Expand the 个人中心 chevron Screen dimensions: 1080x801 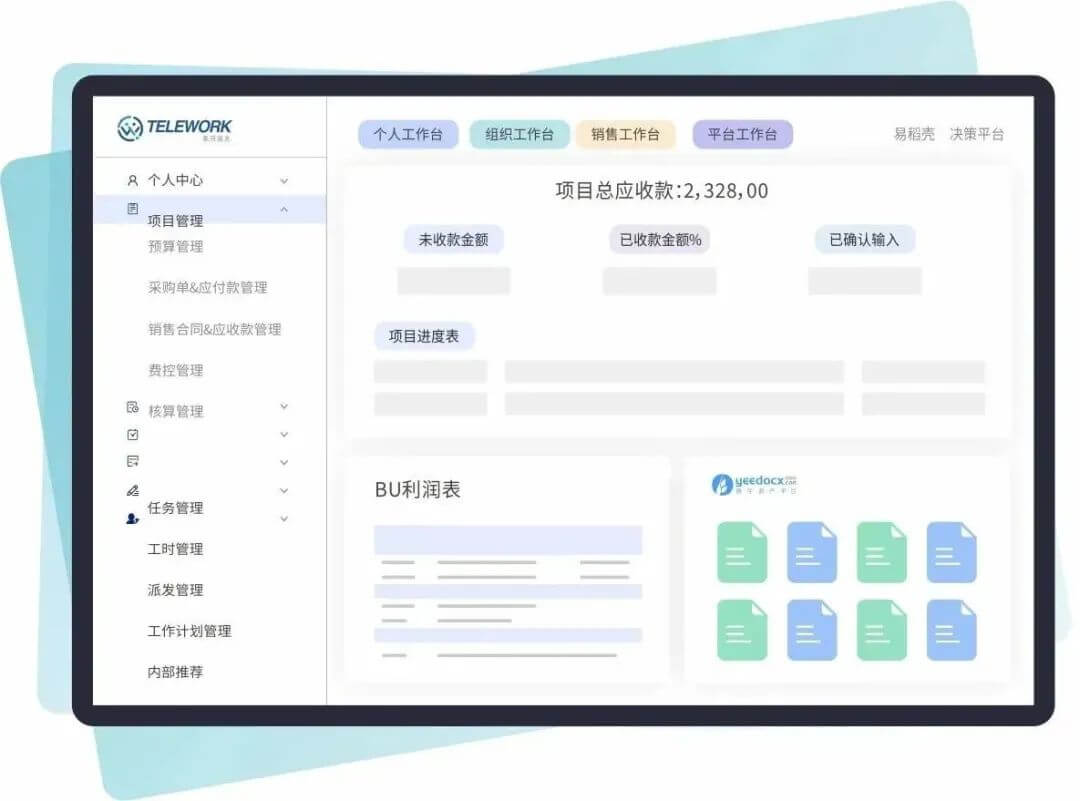[x=284, y=181]
